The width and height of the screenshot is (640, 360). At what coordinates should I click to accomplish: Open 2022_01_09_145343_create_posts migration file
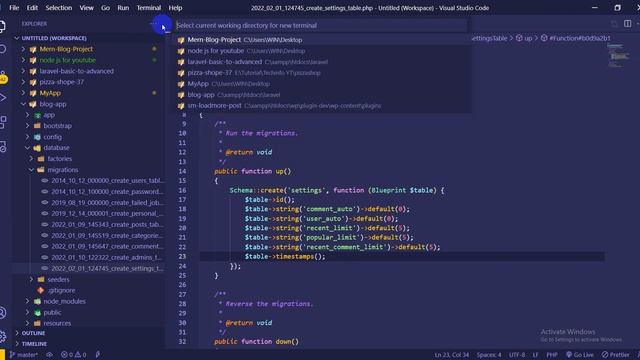click(x=108, y=224)
